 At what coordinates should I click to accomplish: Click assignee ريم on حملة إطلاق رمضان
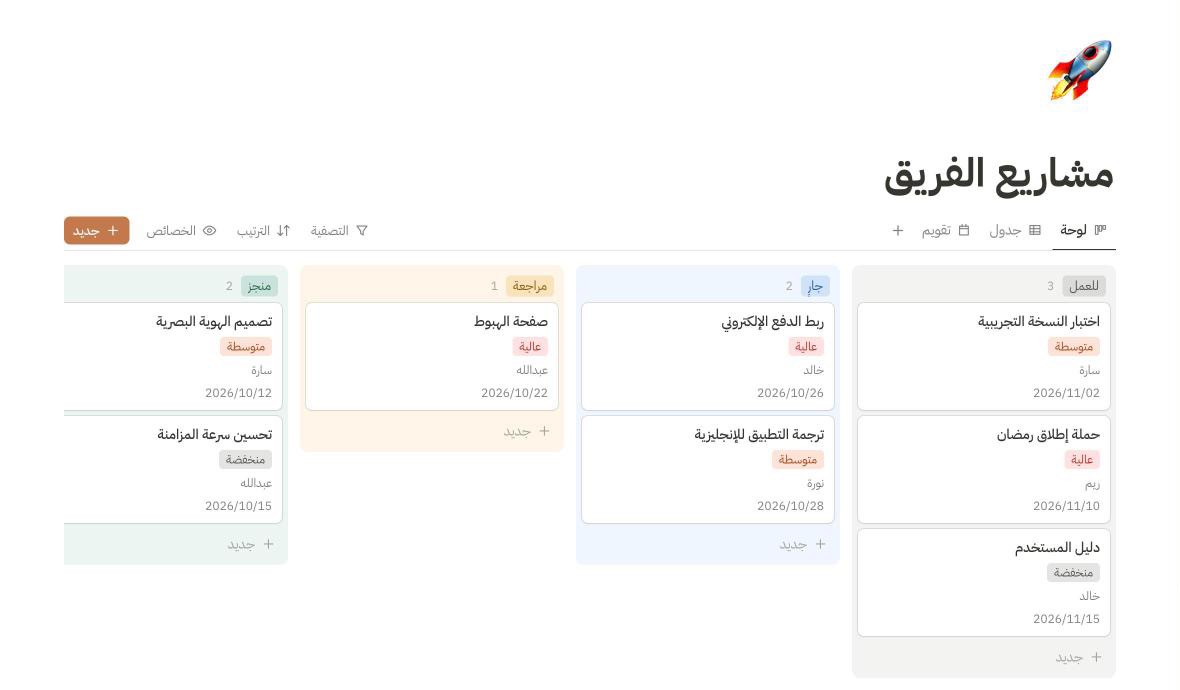[1092, 483]
